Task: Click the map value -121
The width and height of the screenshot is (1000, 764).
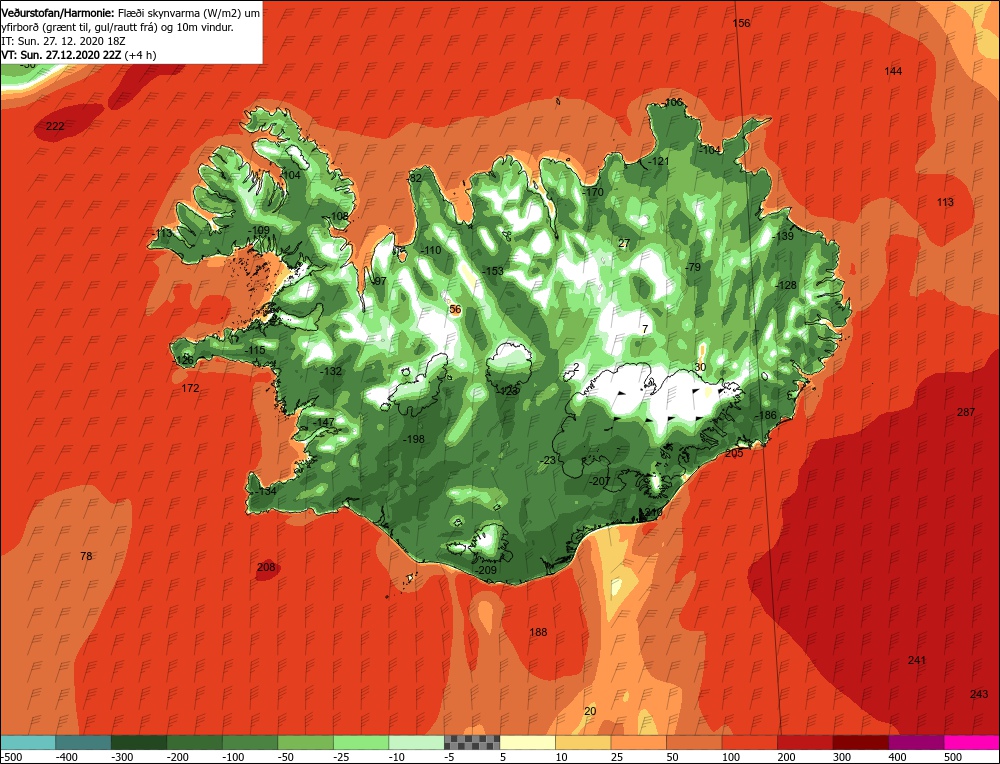Action: [x=658, y=161]
